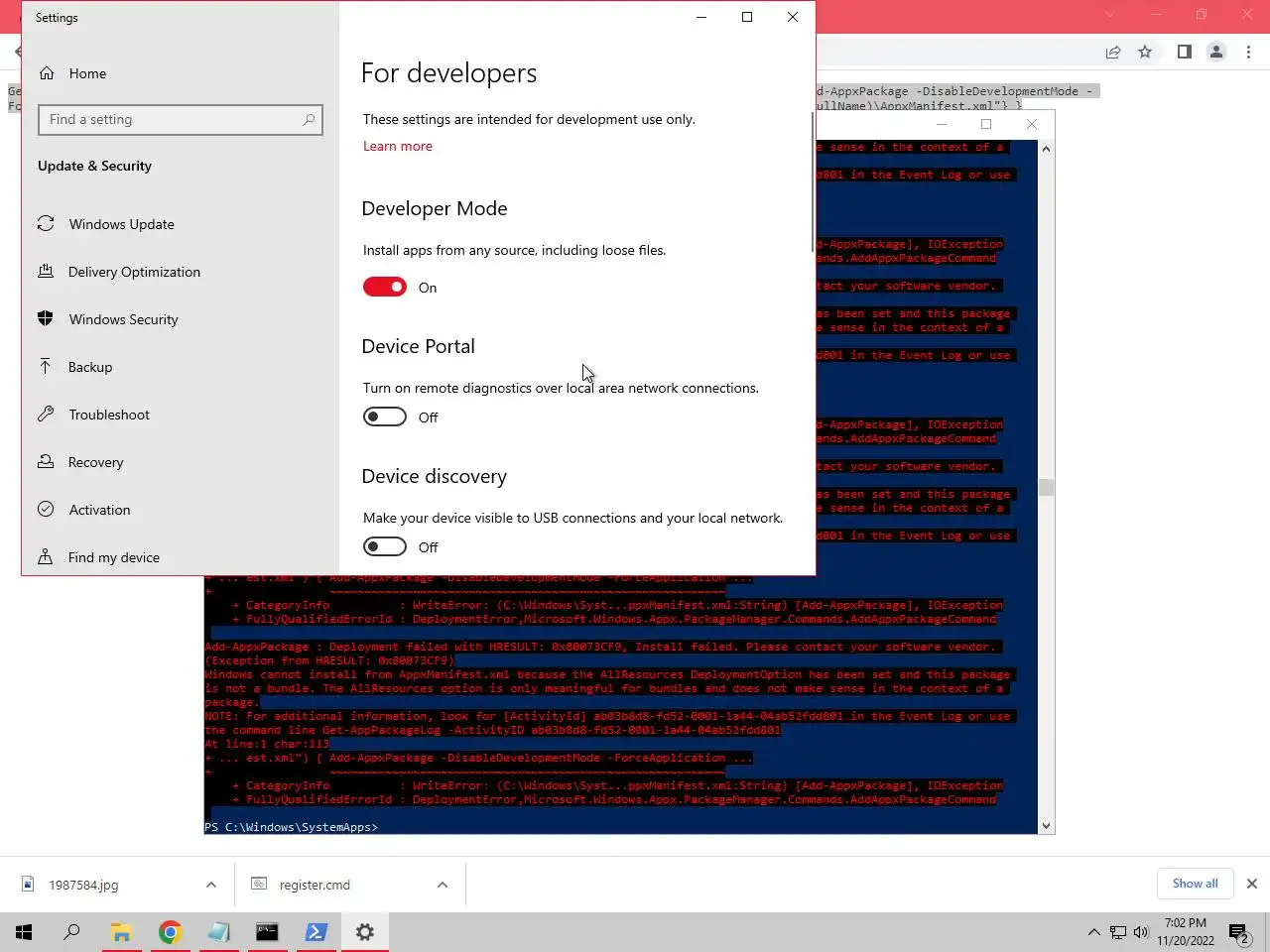The height and width of the screenshot is (952, 1270).
Task: Click the Activation checkmark icon
Action: 46,509
